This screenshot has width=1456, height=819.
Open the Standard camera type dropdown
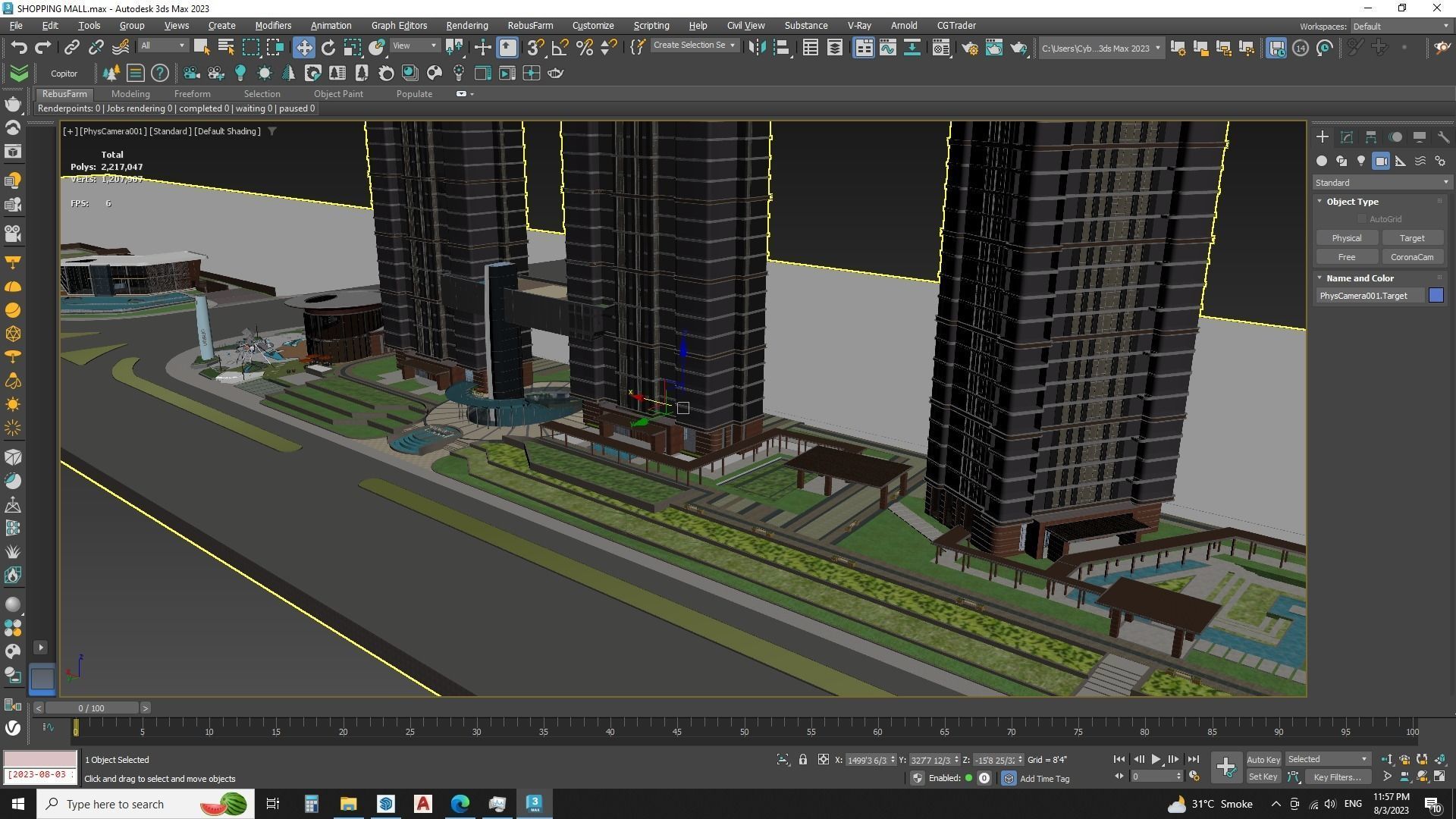pos(1382,183)
